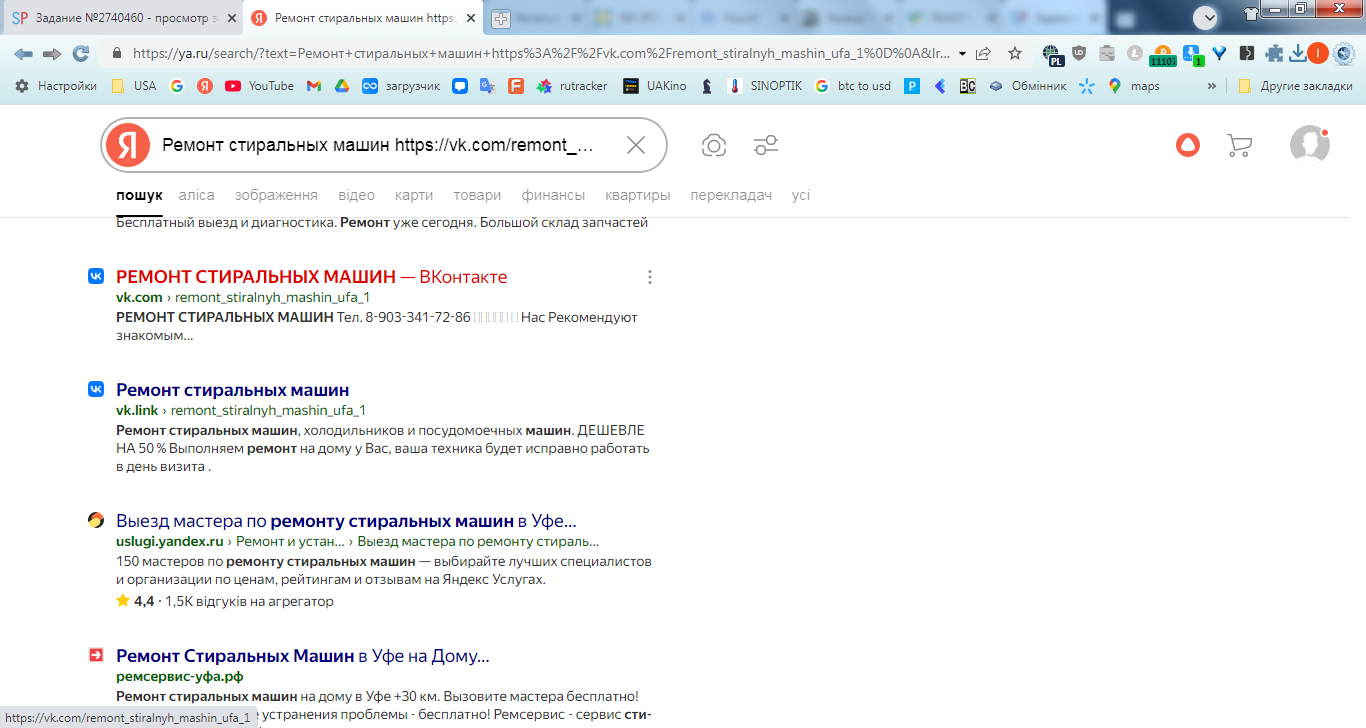The width and height of the screenshot is (1366, 728).
Task: Open the USA bookmarks folder
Action: point(134,86)
